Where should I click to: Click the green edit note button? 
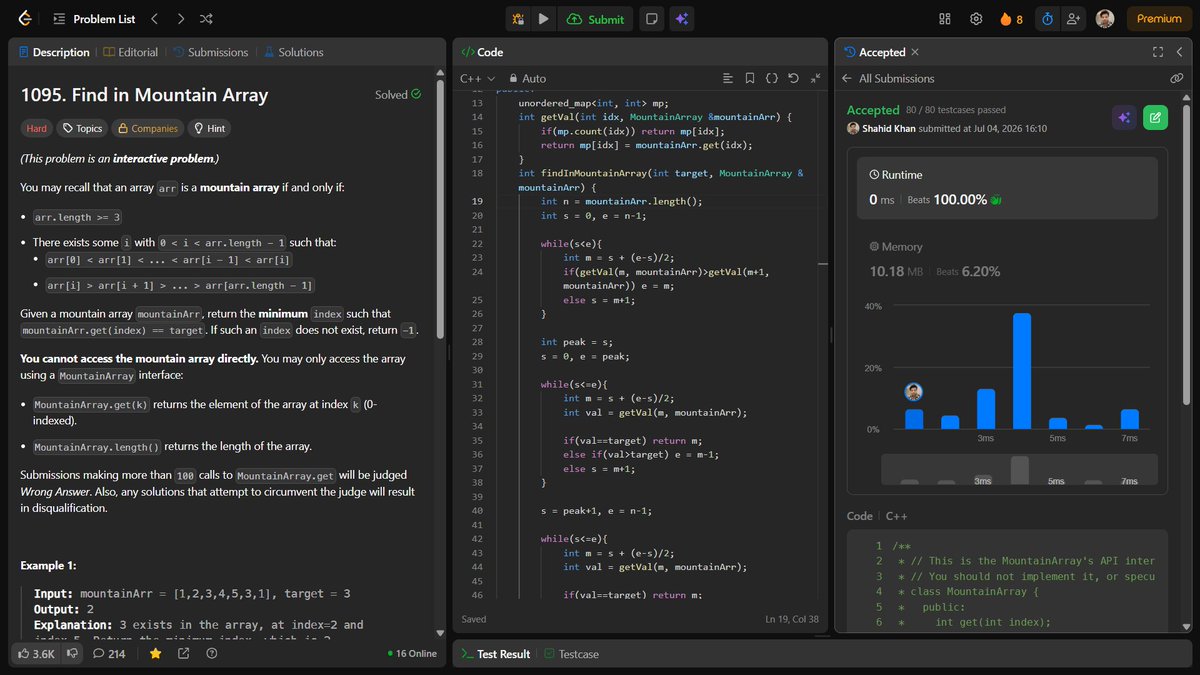(1155, 117)
